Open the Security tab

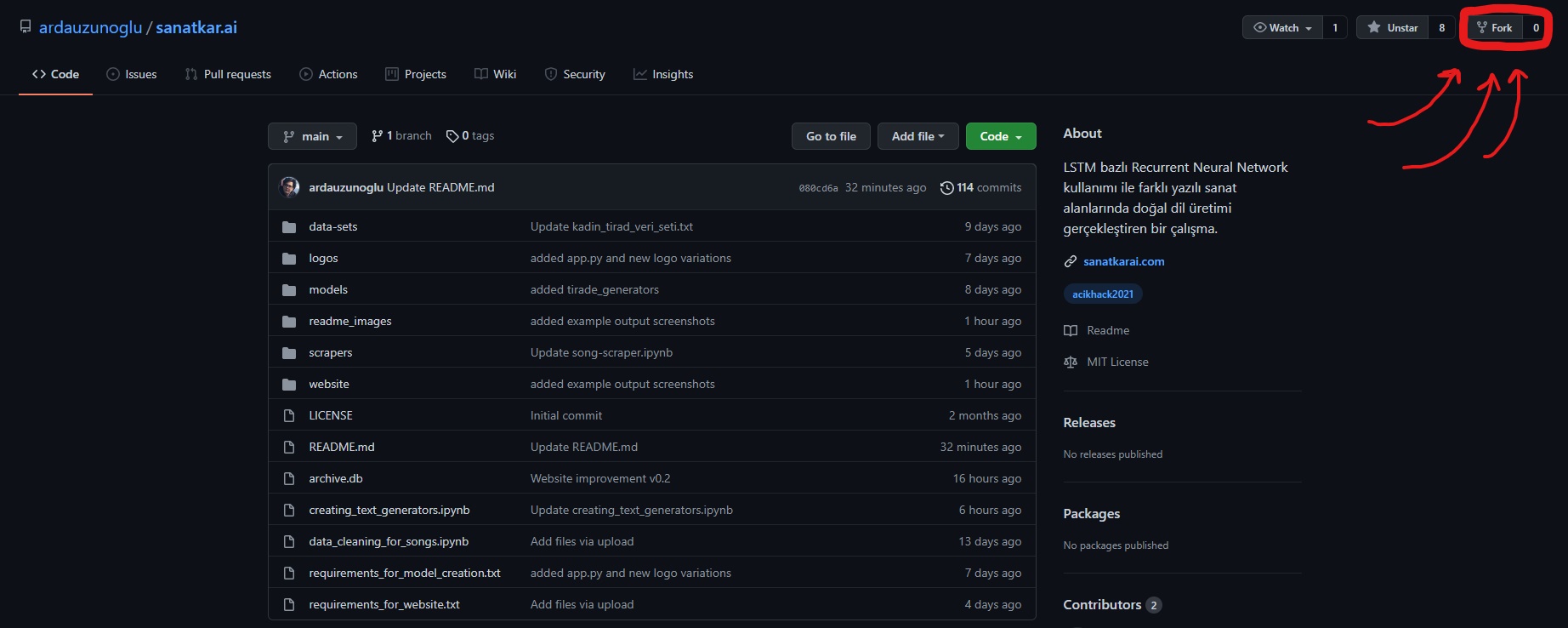click(x=575, y=74)
